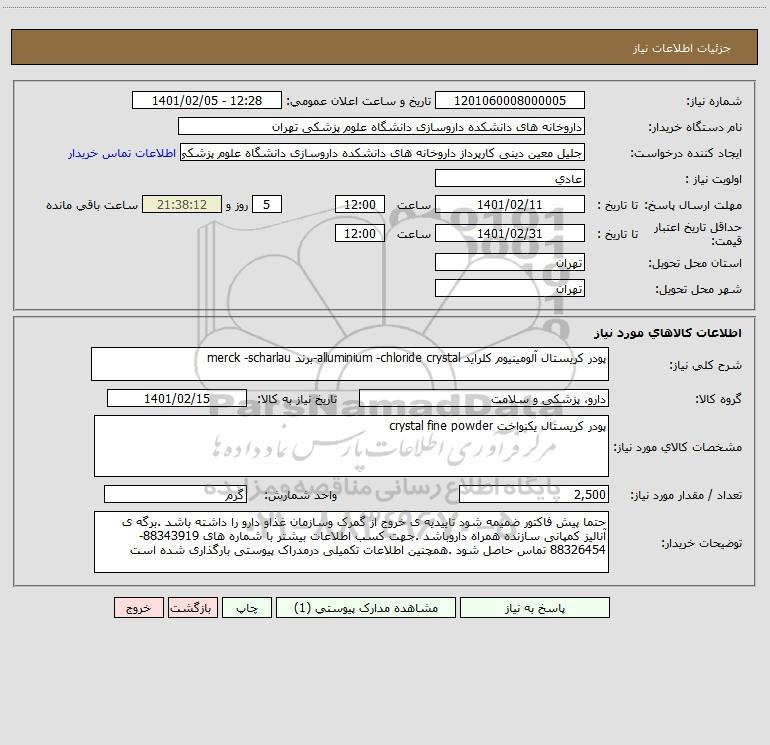Click the شهر محل تحویل label
This screenshot has width=770, height=745.
[699, 290]
